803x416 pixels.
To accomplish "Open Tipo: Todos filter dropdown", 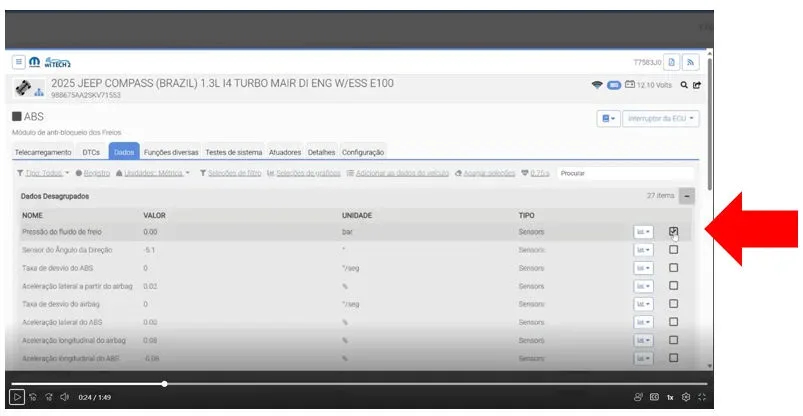I will pos(43,173).
